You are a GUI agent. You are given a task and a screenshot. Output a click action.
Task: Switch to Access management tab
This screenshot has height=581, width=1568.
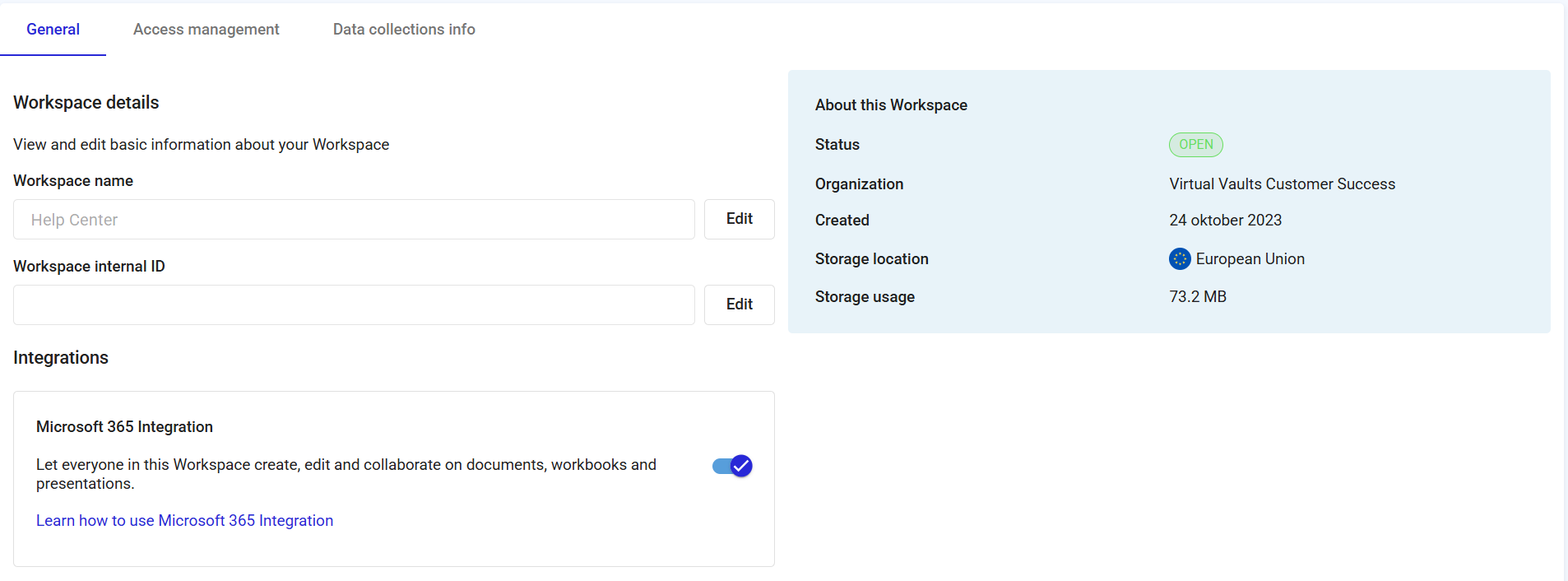pyautogui.click(x=206, y=30)
